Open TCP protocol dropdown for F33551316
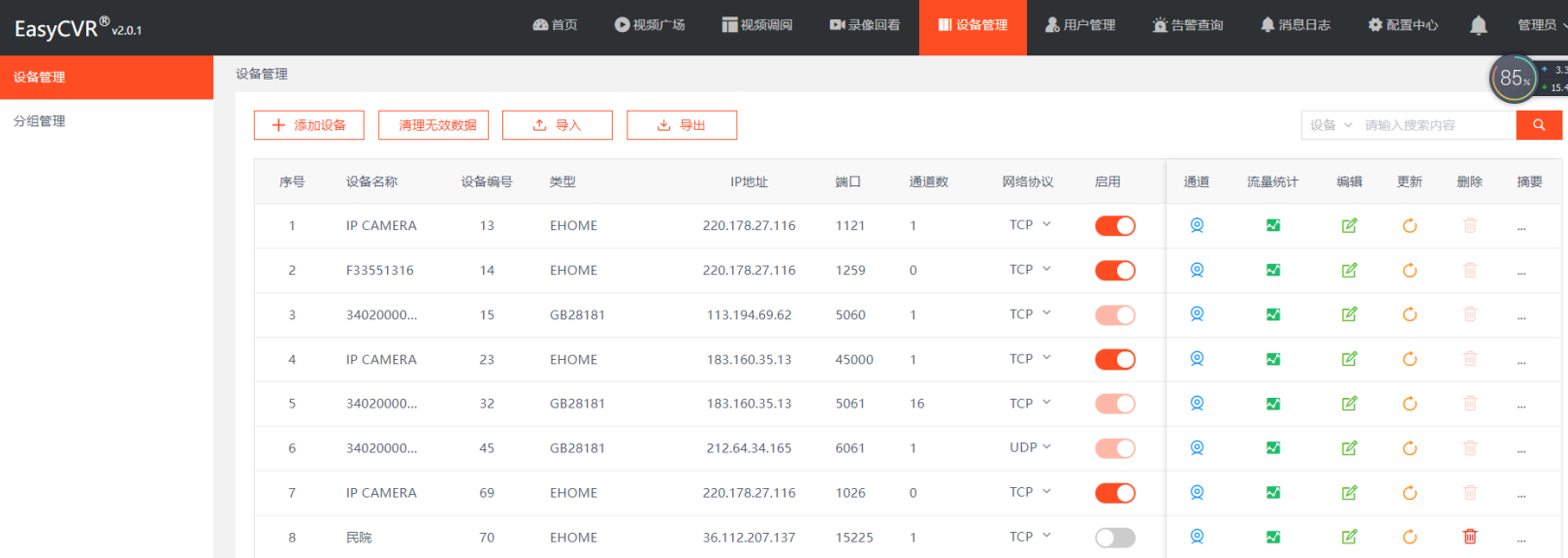 (1030, 269)
